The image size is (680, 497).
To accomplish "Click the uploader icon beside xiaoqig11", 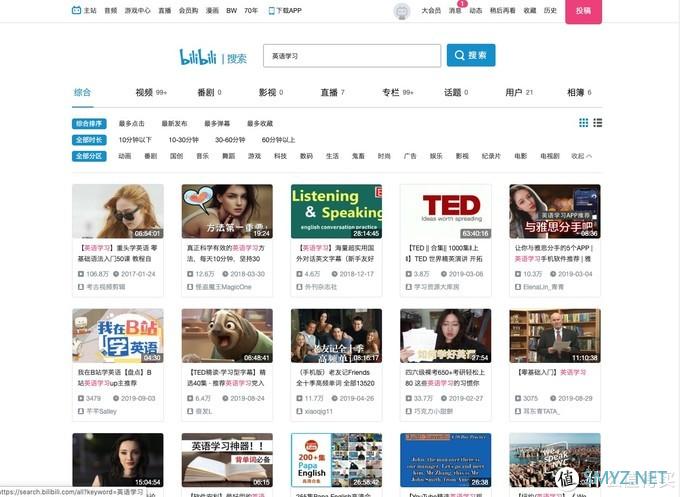I will click(x=299, y=411).
